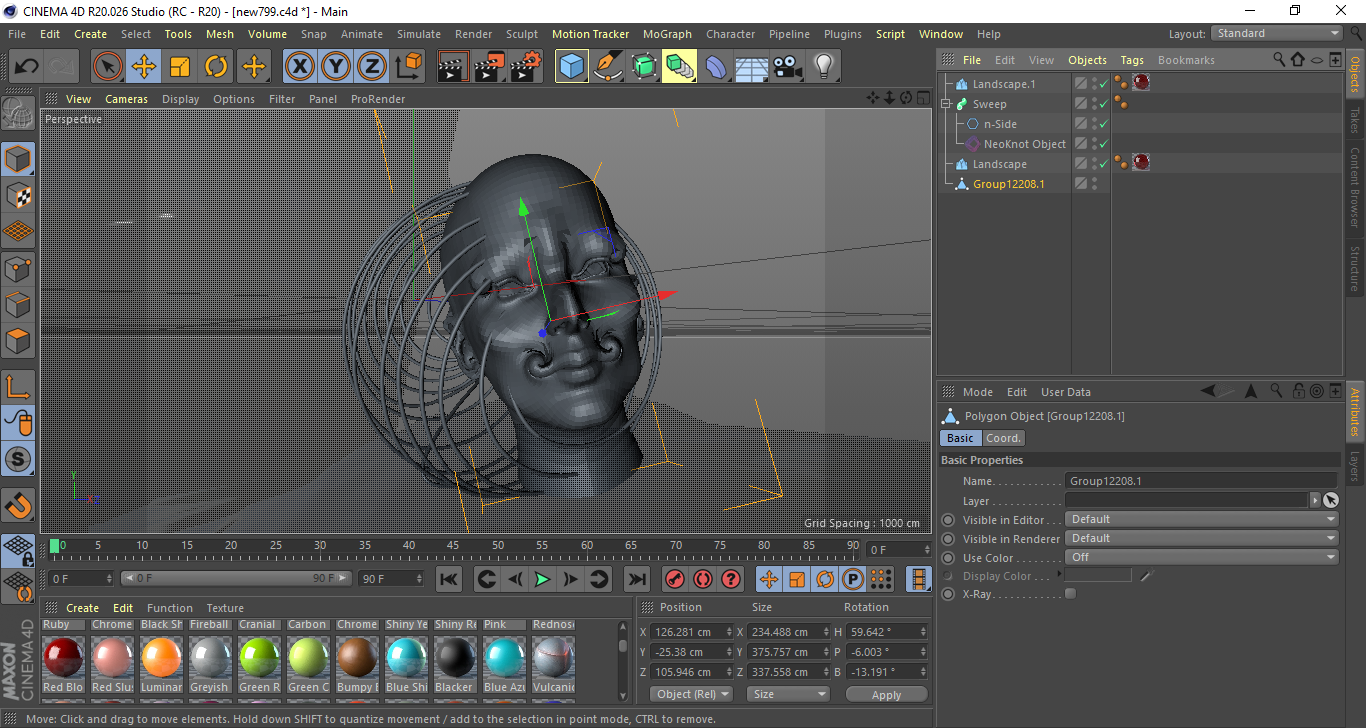
Task: Add a Light object
Action: (824, 67)
